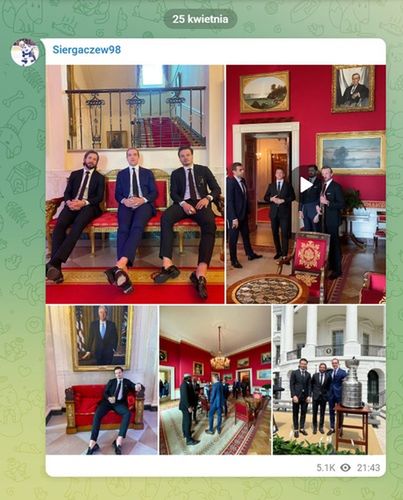Click the 5.1K view count
The width and height of the screenshot is (403, 500).
click(326, 468)
